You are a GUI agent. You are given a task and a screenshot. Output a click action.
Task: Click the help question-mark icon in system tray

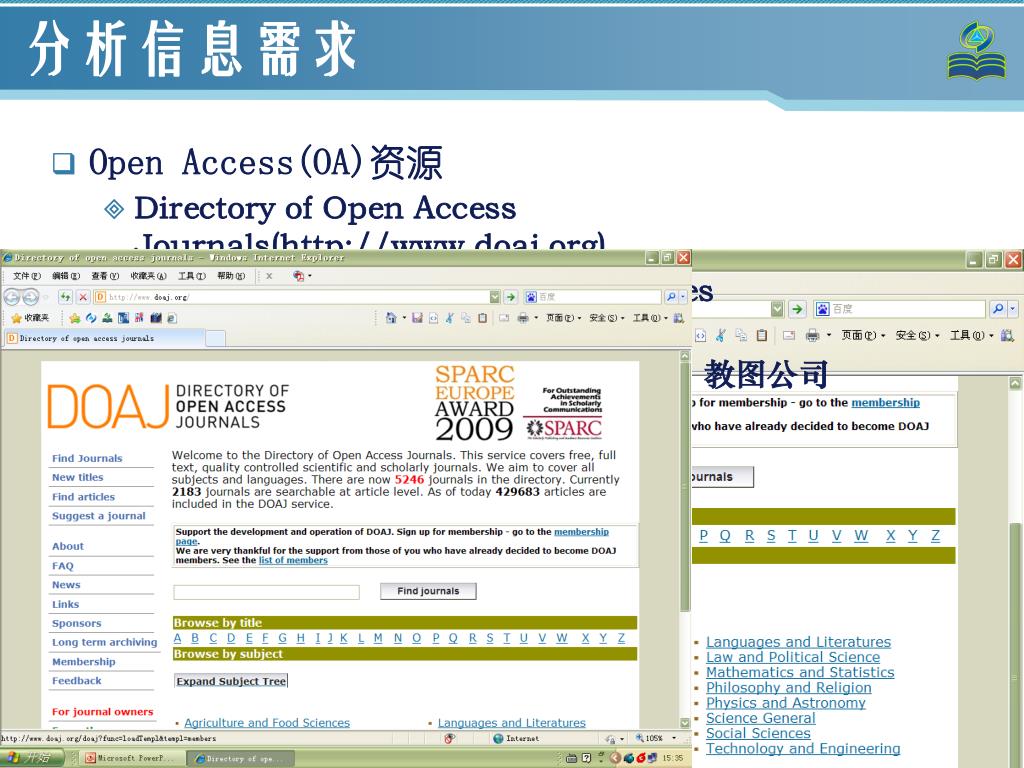(586, 758)
